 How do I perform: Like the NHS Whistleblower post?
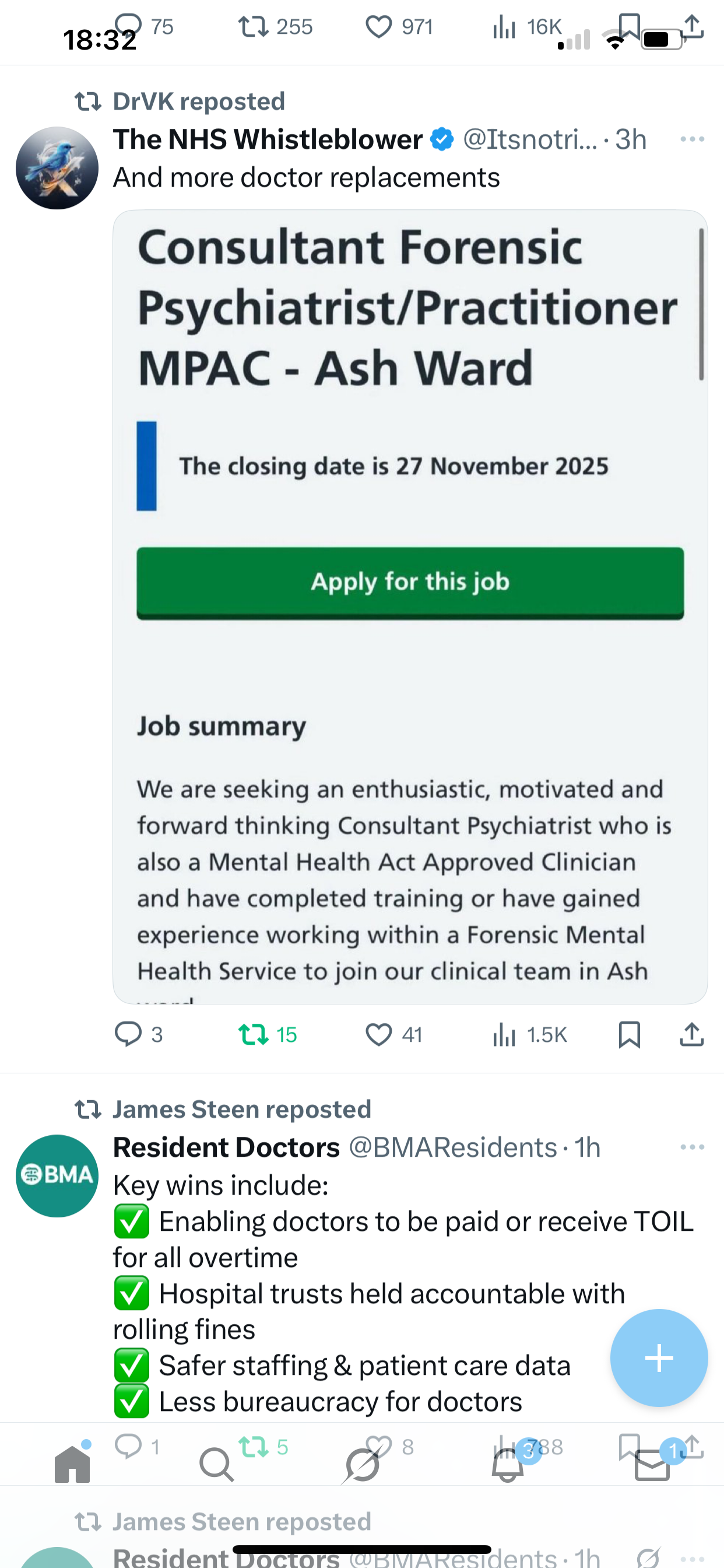pos(378,1034)
